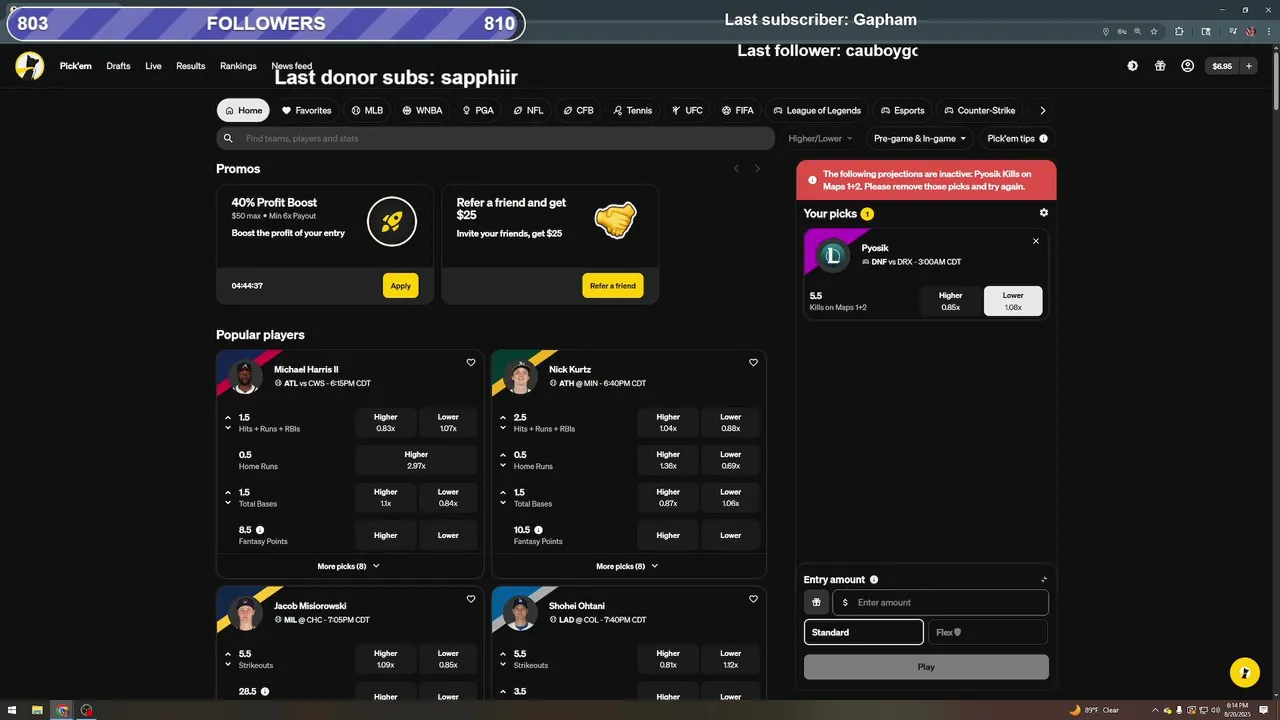Pick Higher 2.97x on Michael Harris Home Runs
Screen dimensions: 1280x720
coord(416,460)
